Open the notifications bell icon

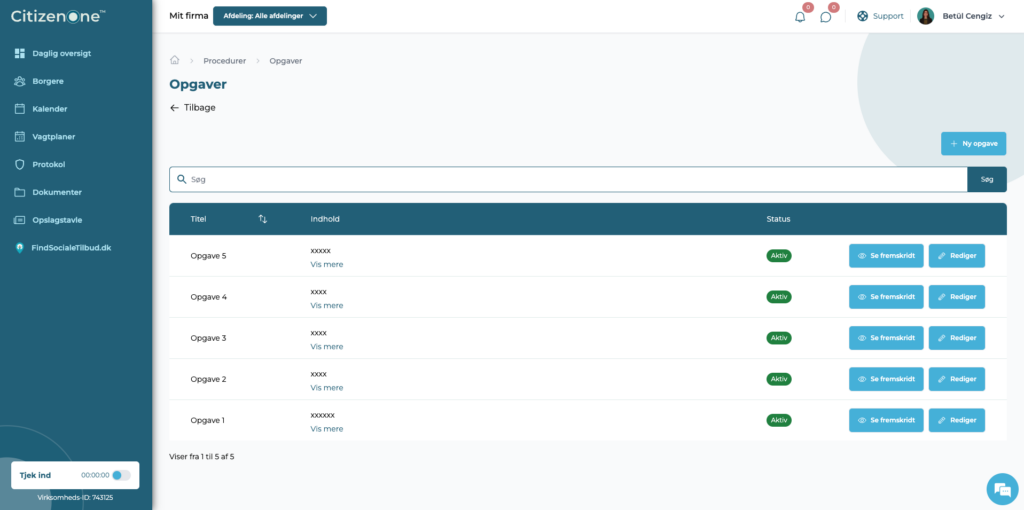pyautogui.click(x=800, y=17)
